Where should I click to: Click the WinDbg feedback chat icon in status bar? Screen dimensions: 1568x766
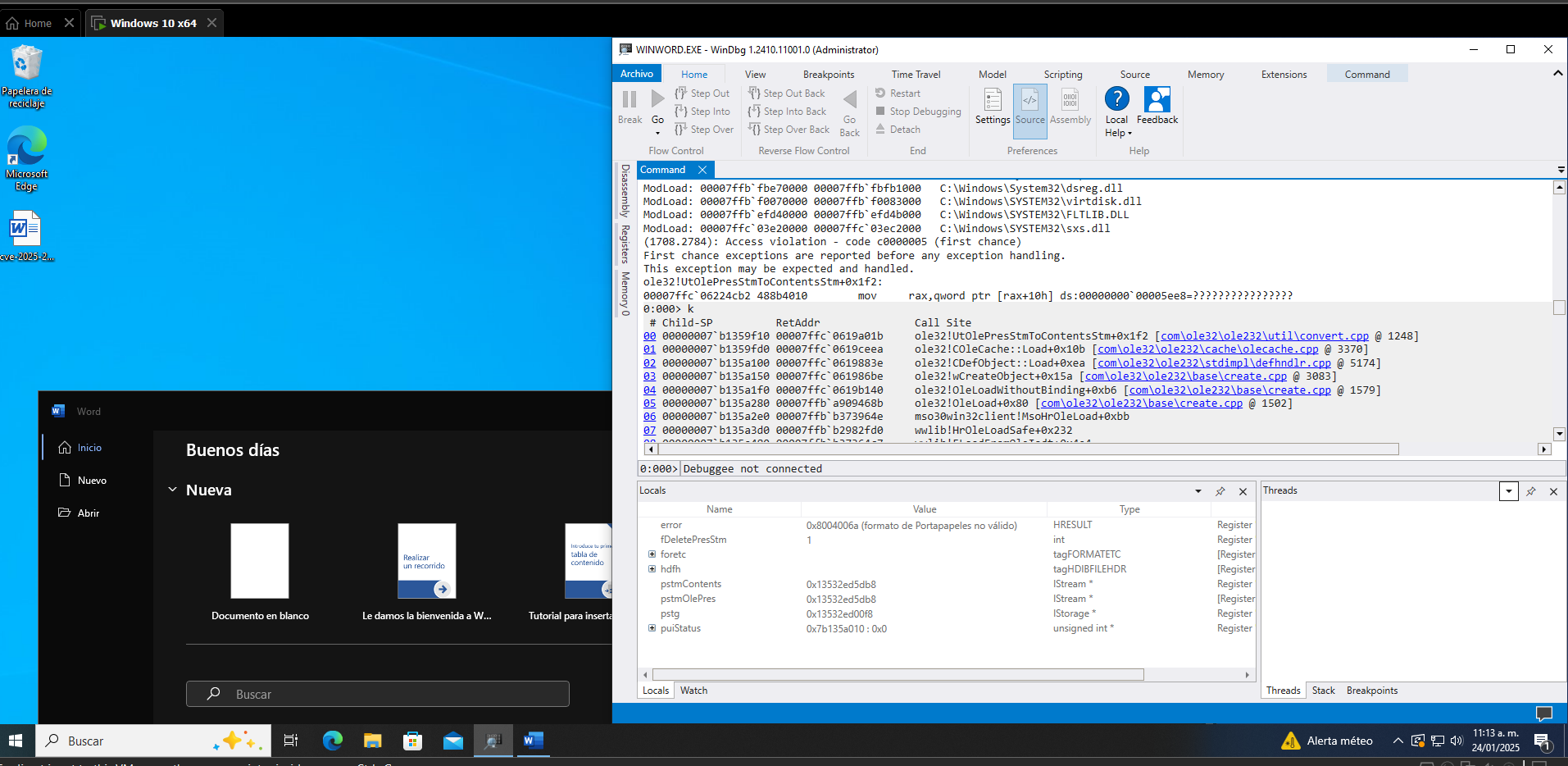pyautogui.click(x=1543, y=714)
